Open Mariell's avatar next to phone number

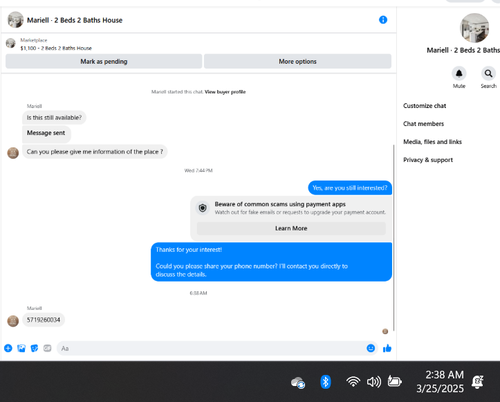tap(13, 321)
